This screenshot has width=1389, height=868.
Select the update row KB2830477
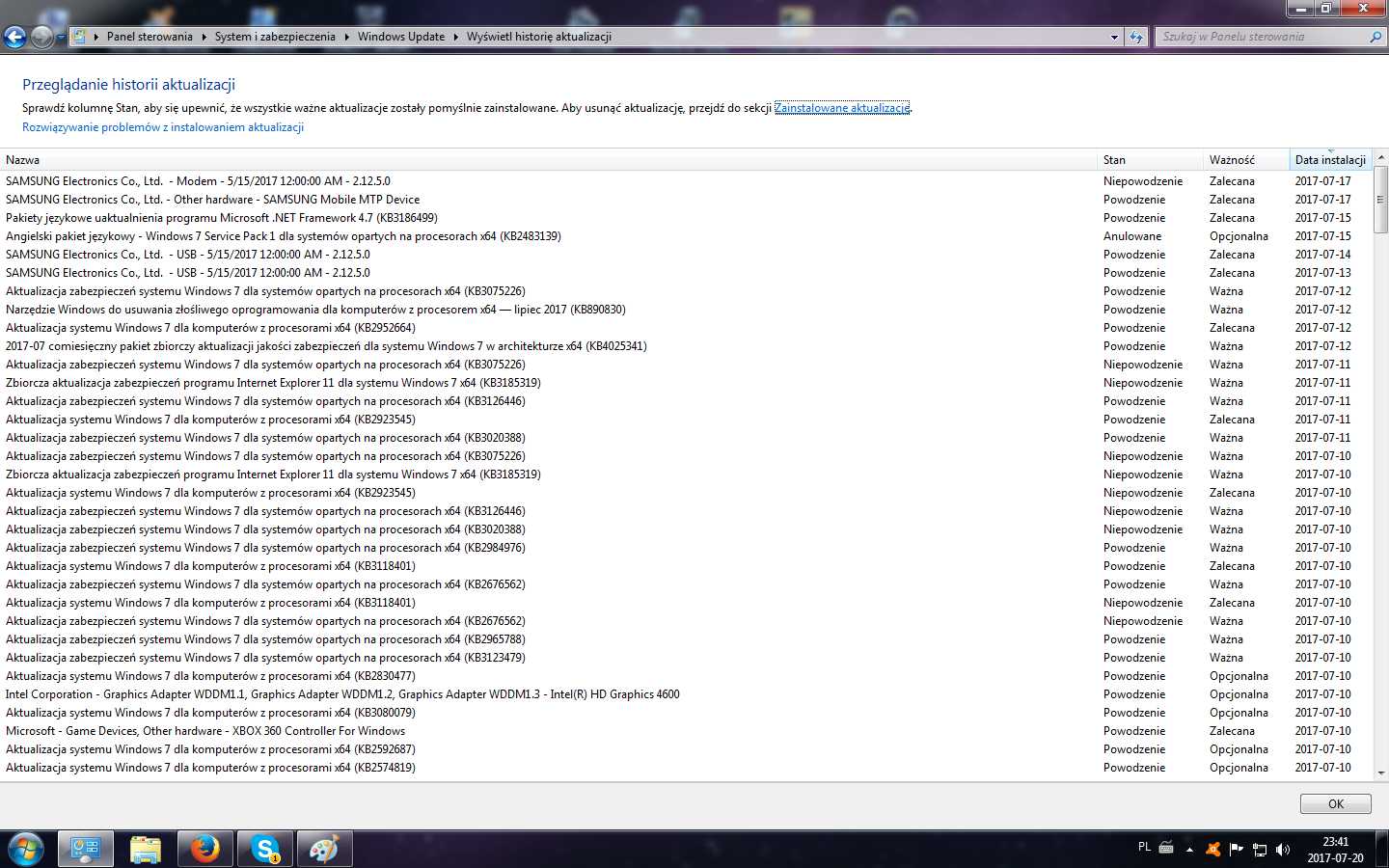click(x=686, y=676)
